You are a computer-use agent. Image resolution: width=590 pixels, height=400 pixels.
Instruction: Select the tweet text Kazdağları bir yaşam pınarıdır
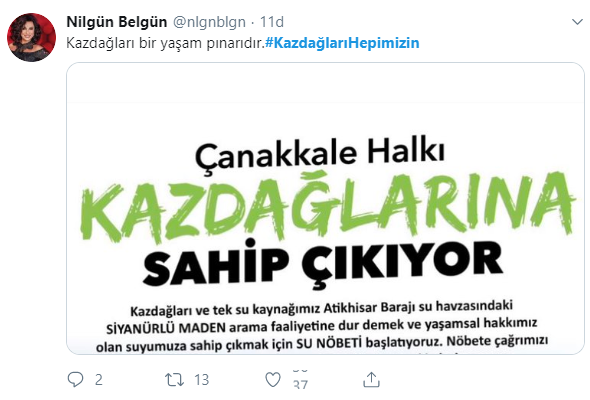(x=166, y=43)
